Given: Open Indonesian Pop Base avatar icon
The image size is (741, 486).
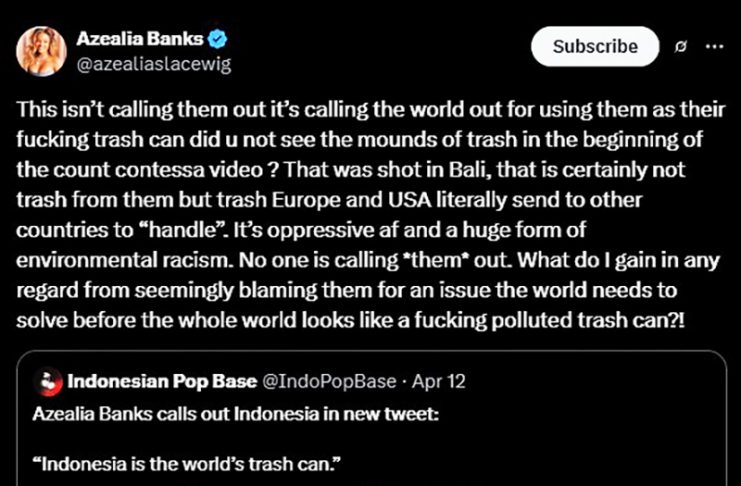Looking at the screenshot, I should pos(44,381).
